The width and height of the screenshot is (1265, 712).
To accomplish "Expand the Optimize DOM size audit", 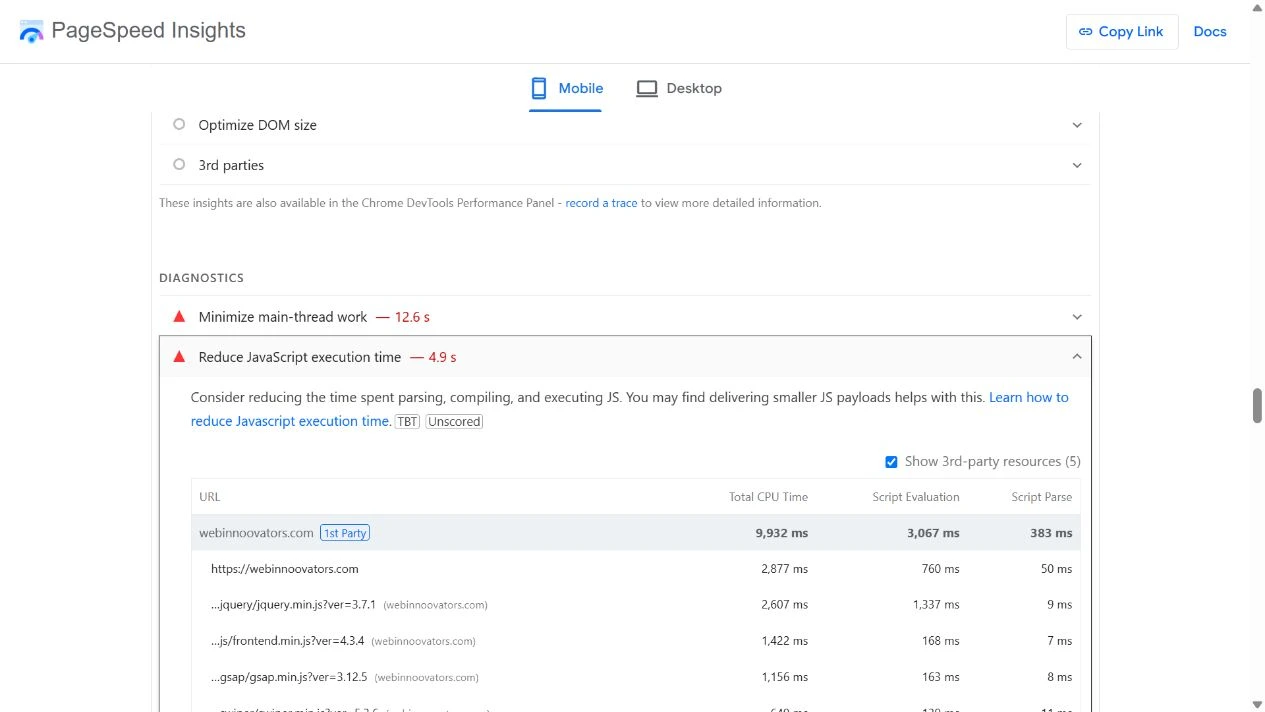I will click(x=1077, y=125).
